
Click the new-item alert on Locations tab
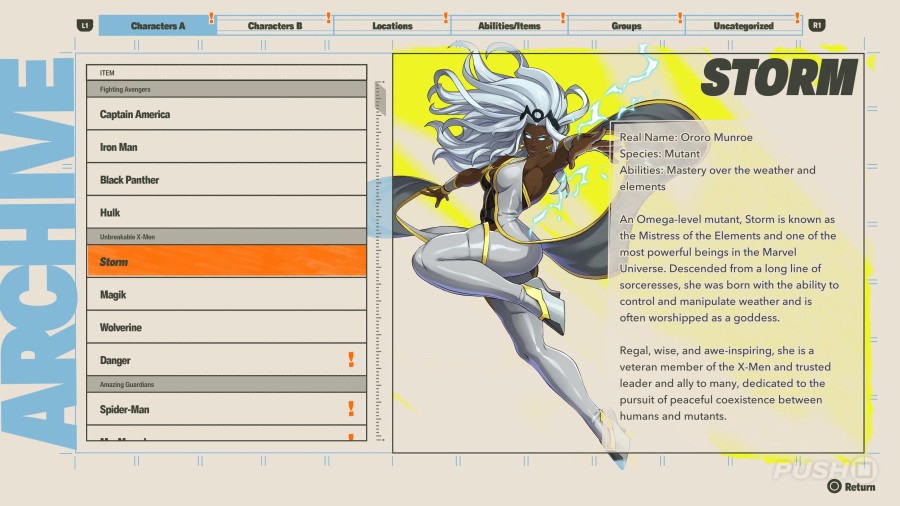445,18
